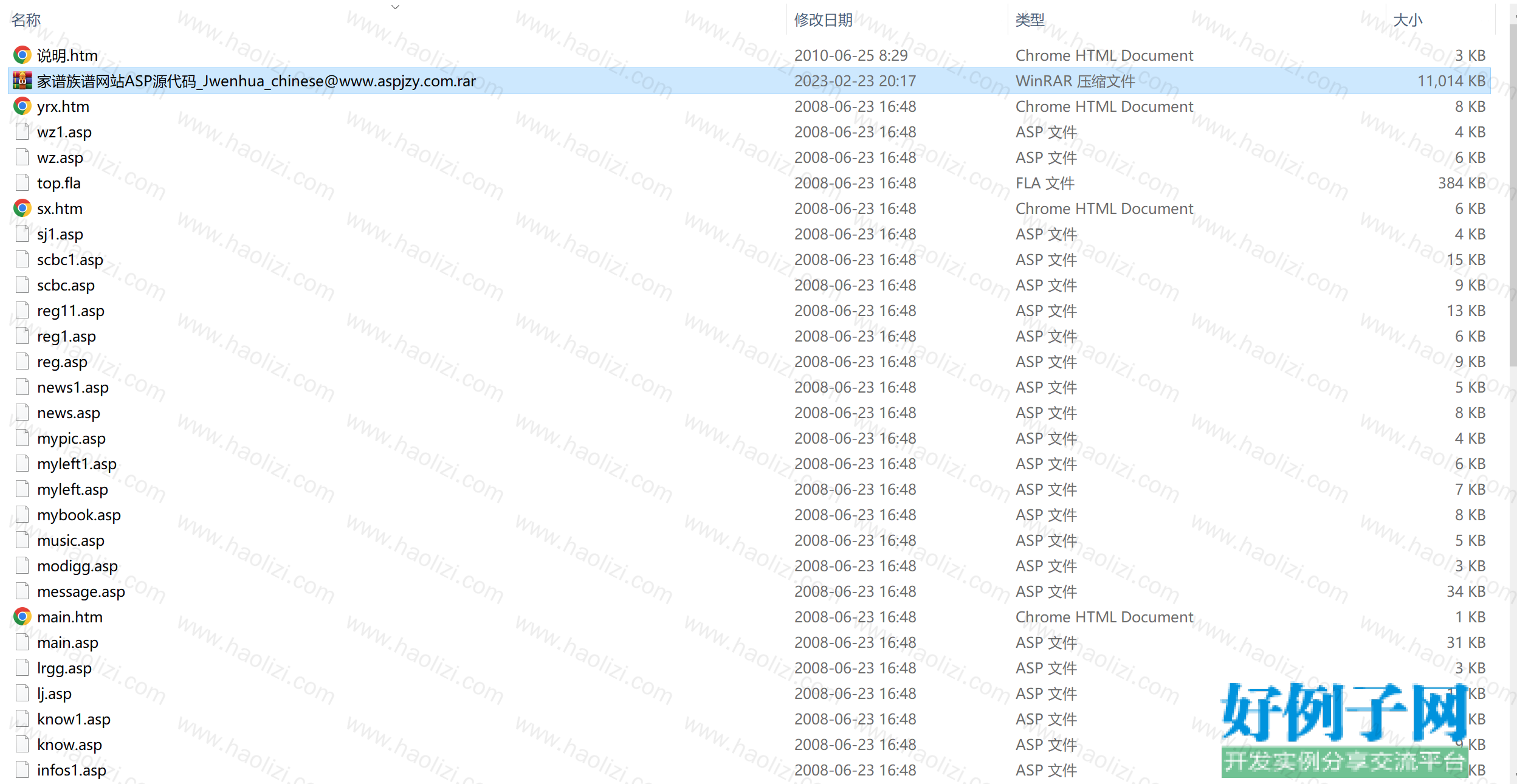This screenshot has width=1517, height=784.
Task: Click the file name wz1.asp
Action: point(64,132)
